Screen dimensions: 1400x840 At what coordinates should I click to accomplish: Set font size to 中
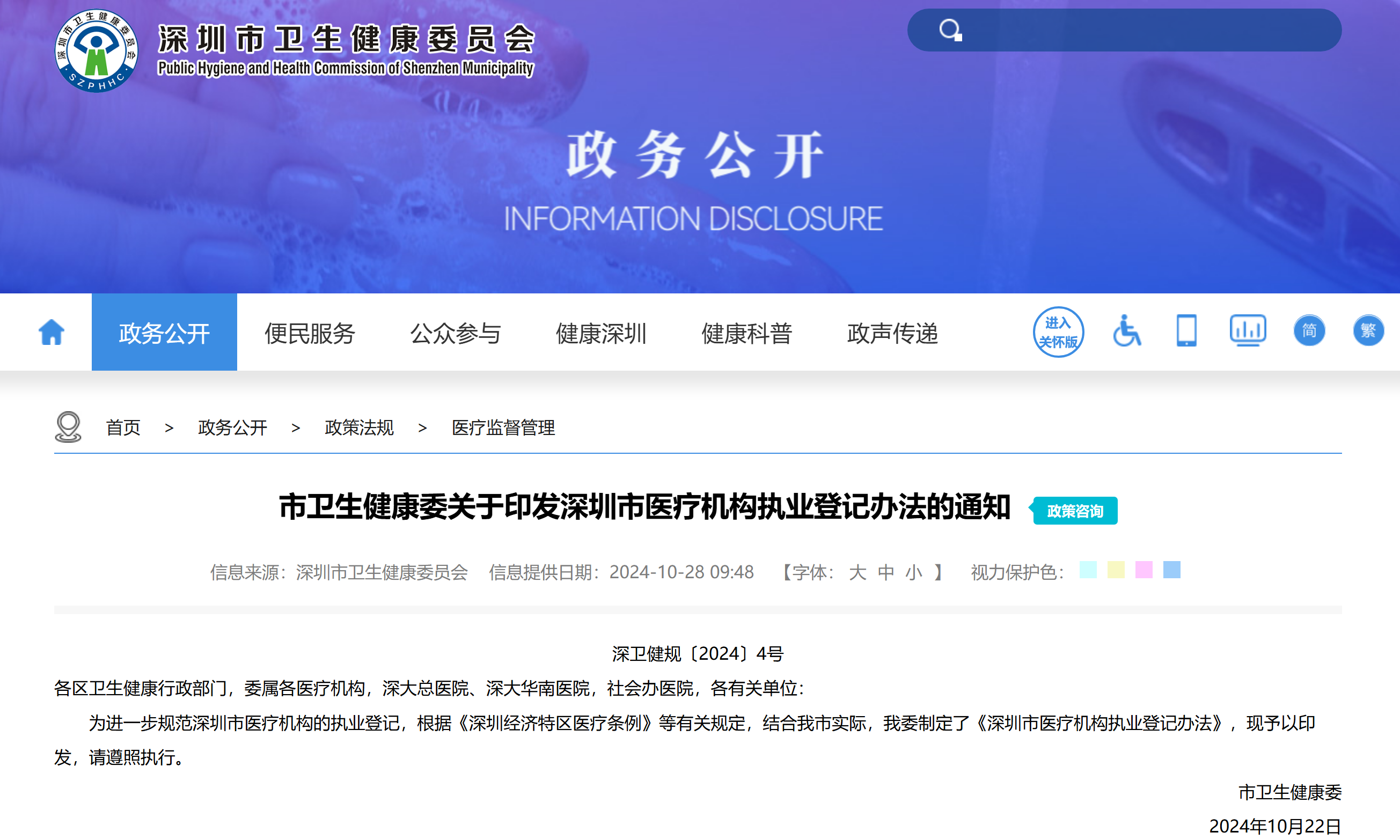click(885, 572)
